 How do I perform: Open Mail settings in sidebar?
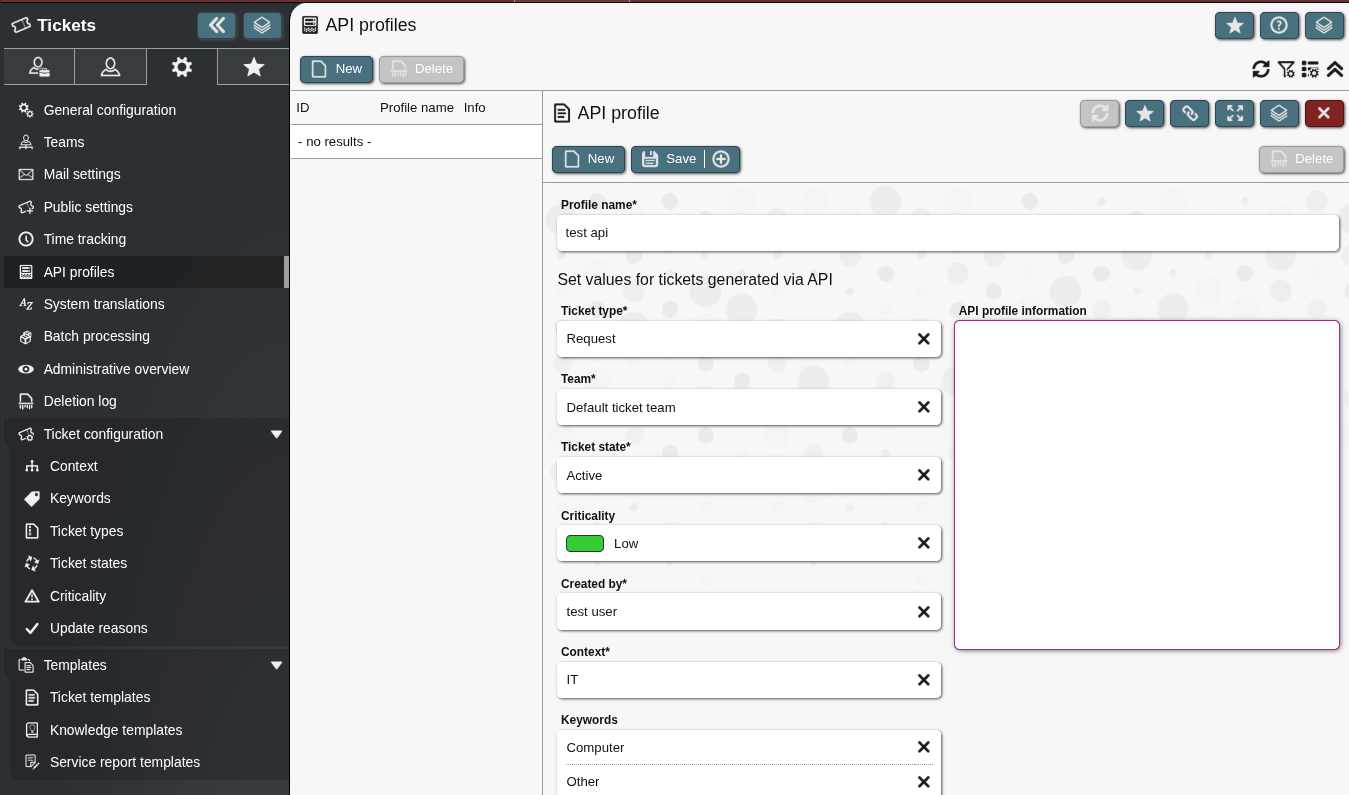[x=82, y=174]
